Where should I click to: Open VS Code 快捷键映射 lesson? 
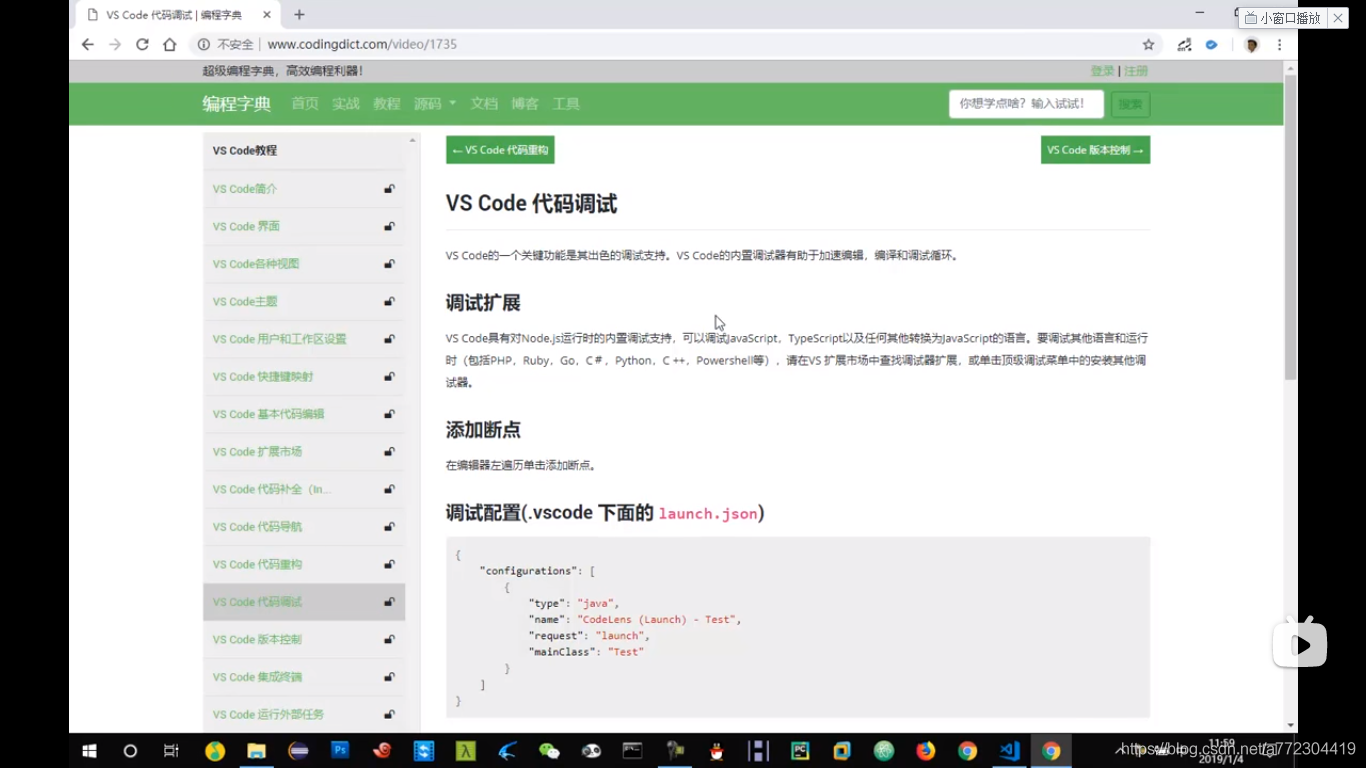pyautogui.click(x=262, y=377)
